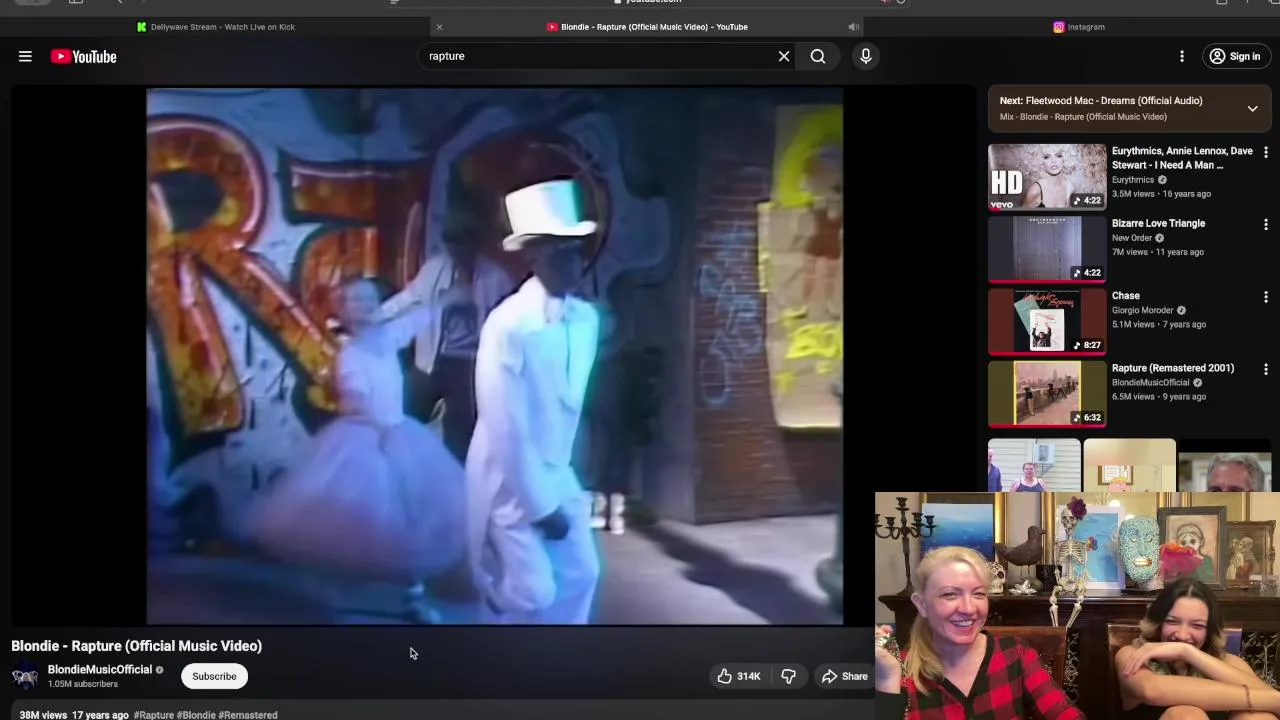Like the video with thumbs up

pos(738,676)
